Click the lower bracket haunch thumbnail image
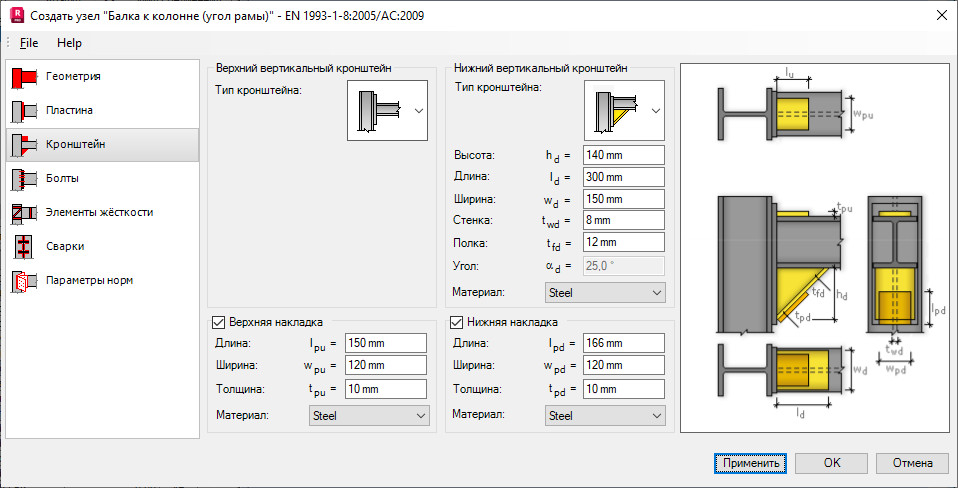Image resolution: width=958 pixels, height=488 pixels. tap(616, 111)
